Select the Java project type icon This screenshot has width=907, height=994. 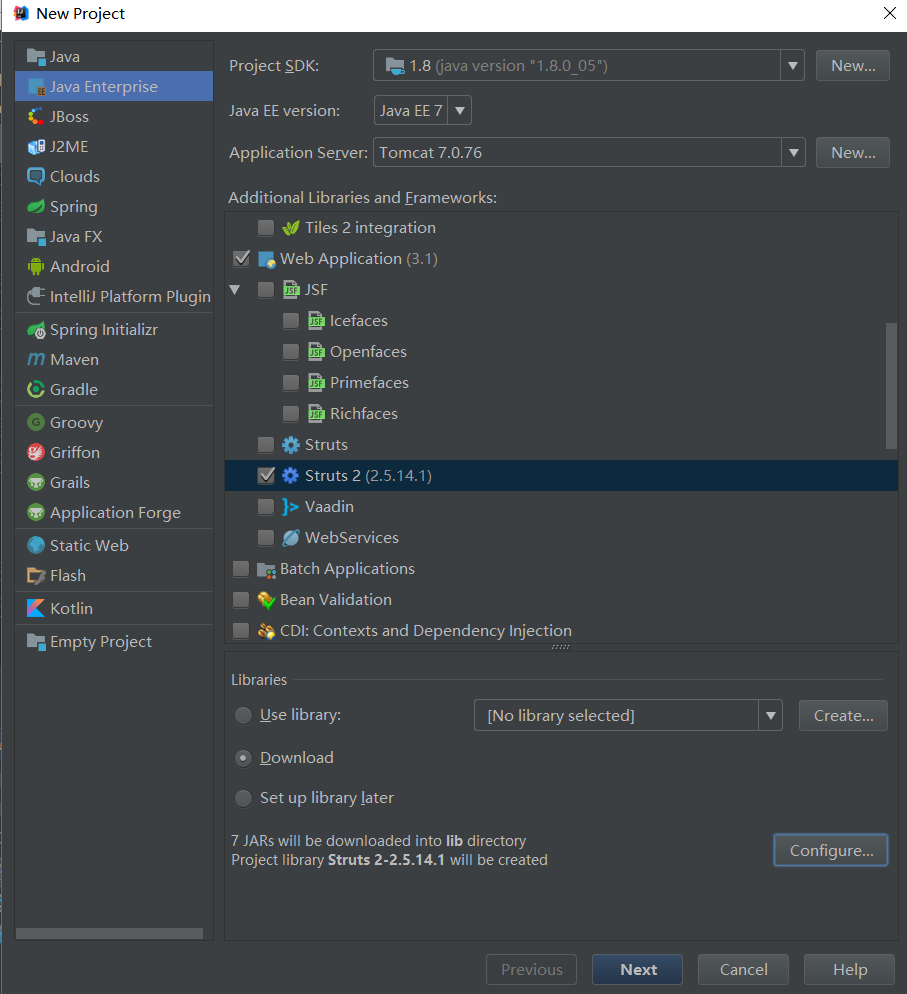[x=36, y=56]
